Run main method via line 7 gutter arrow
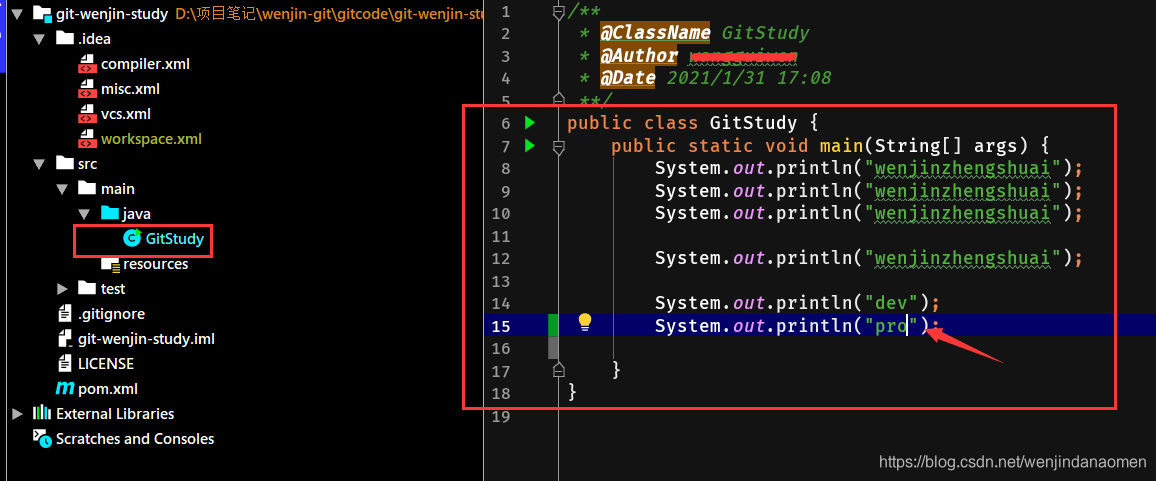Viewport: 1156px width, 481px height. point(529,146)
